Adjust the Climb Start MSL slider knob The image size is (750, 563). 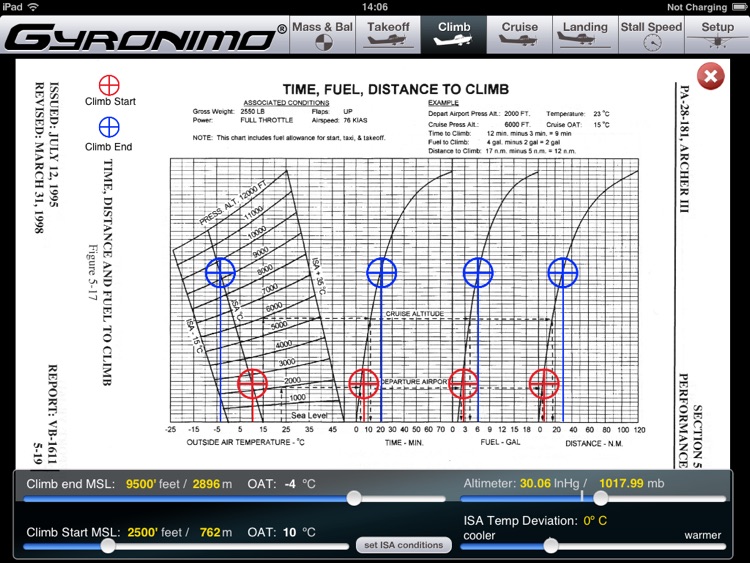coord(108,545)
